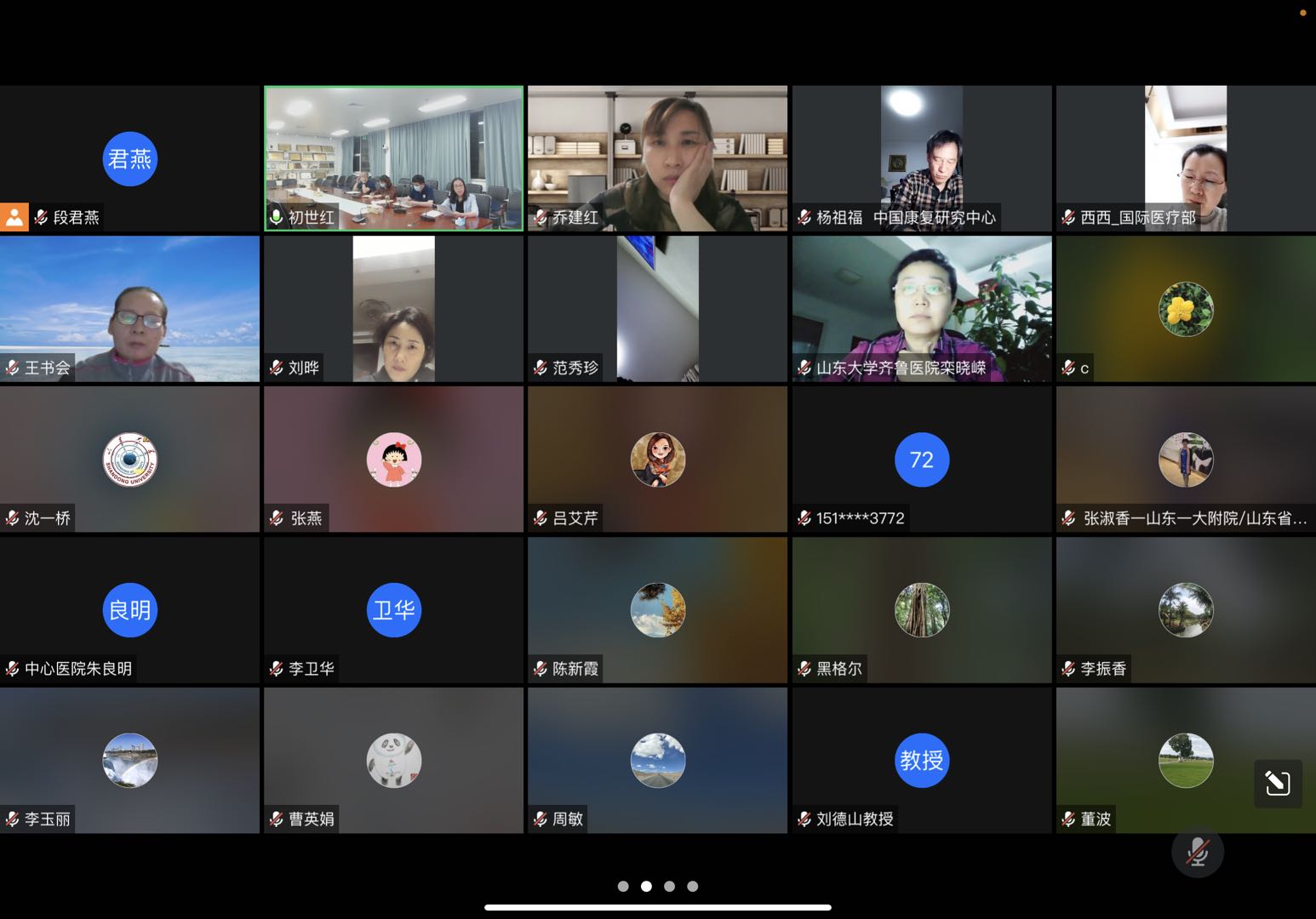
Task: Tap the screen rotate icon at right edge
Action: [x=1277, y=783]
